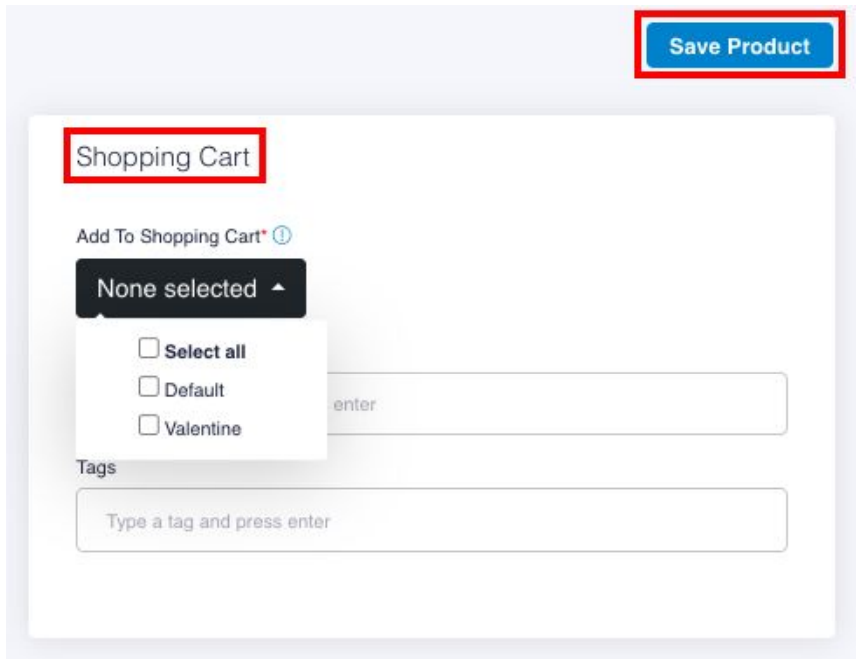Click empty white card area below Tags field

pos(432,595)
